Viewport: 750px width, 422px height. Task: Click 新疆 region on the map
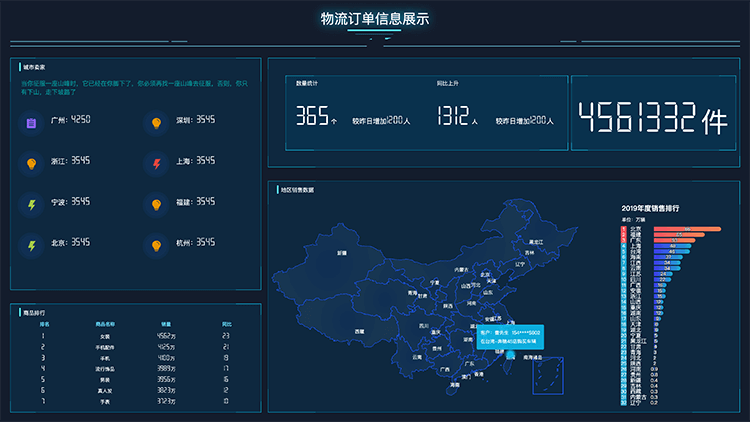(342, 253)
